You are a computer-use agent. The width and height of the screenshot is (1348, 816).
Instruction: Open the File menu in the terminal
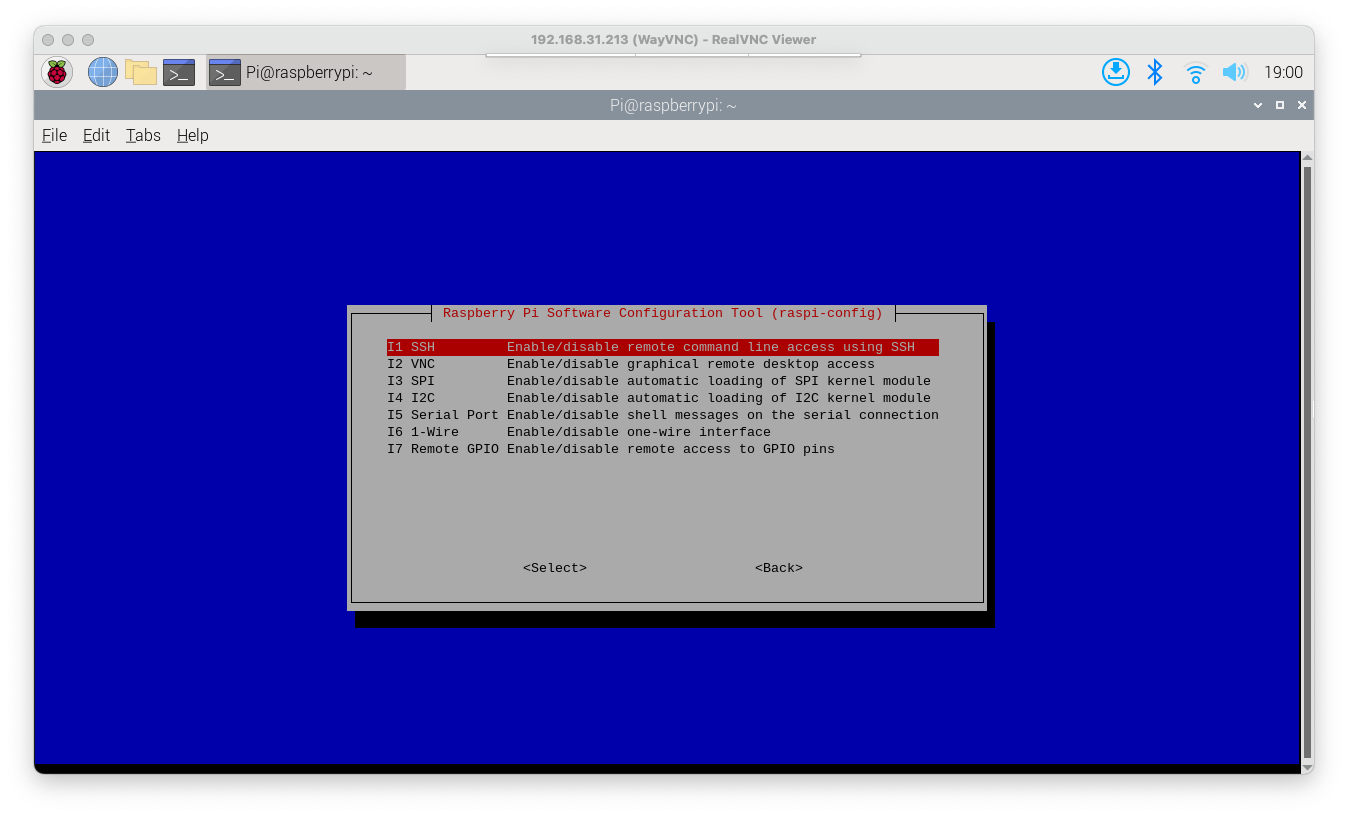tap(54, 135)
